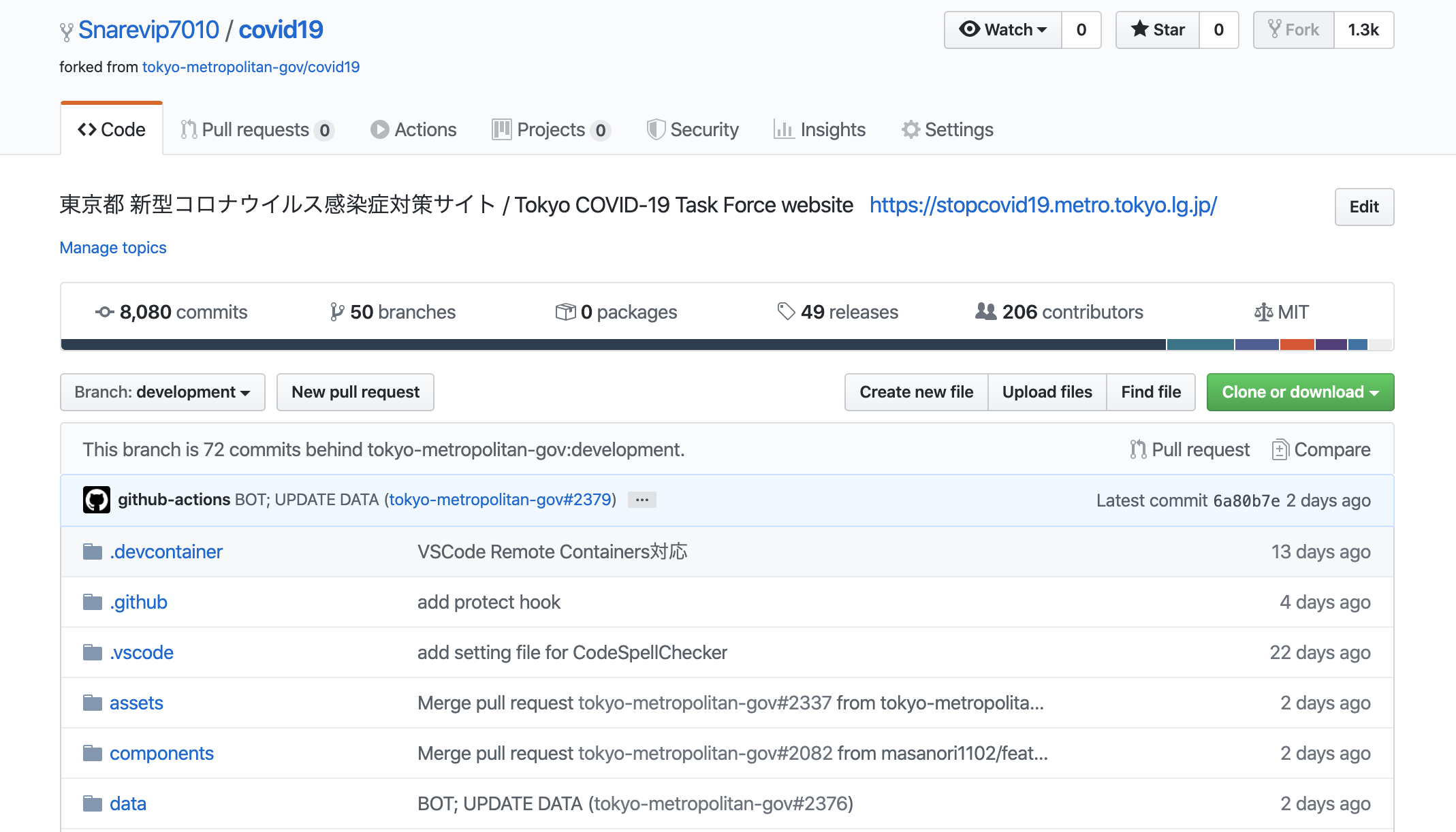Image resolution: width=1456 pixels, height=832 pixels.
Task: Open commit 'add setting file for CodeSpellChecker'
Action: tap(572, 652)
